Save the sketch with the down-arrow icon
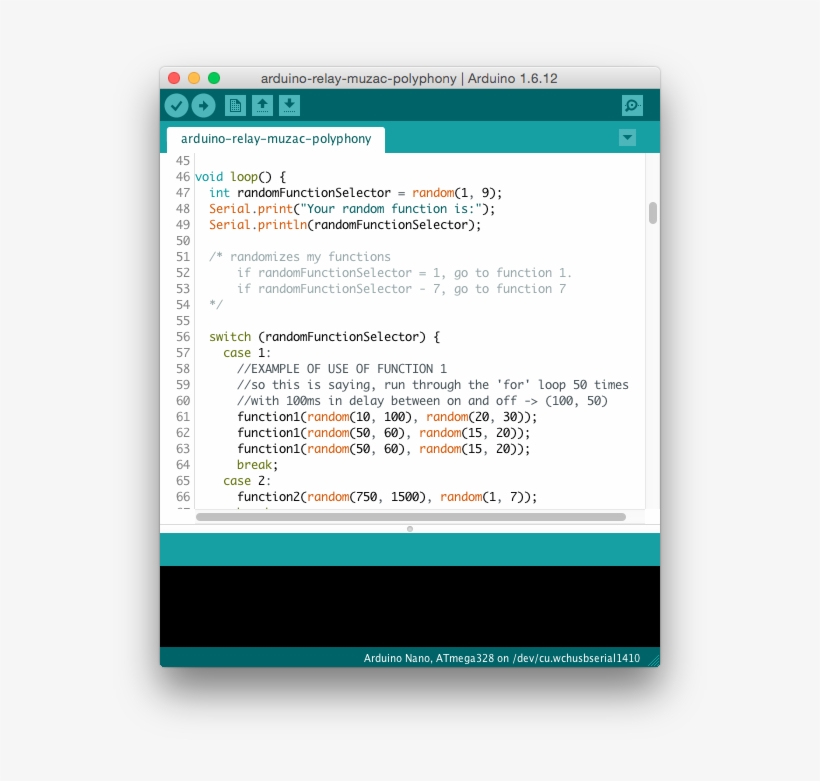820x781 pixels. tap(289, 106)
